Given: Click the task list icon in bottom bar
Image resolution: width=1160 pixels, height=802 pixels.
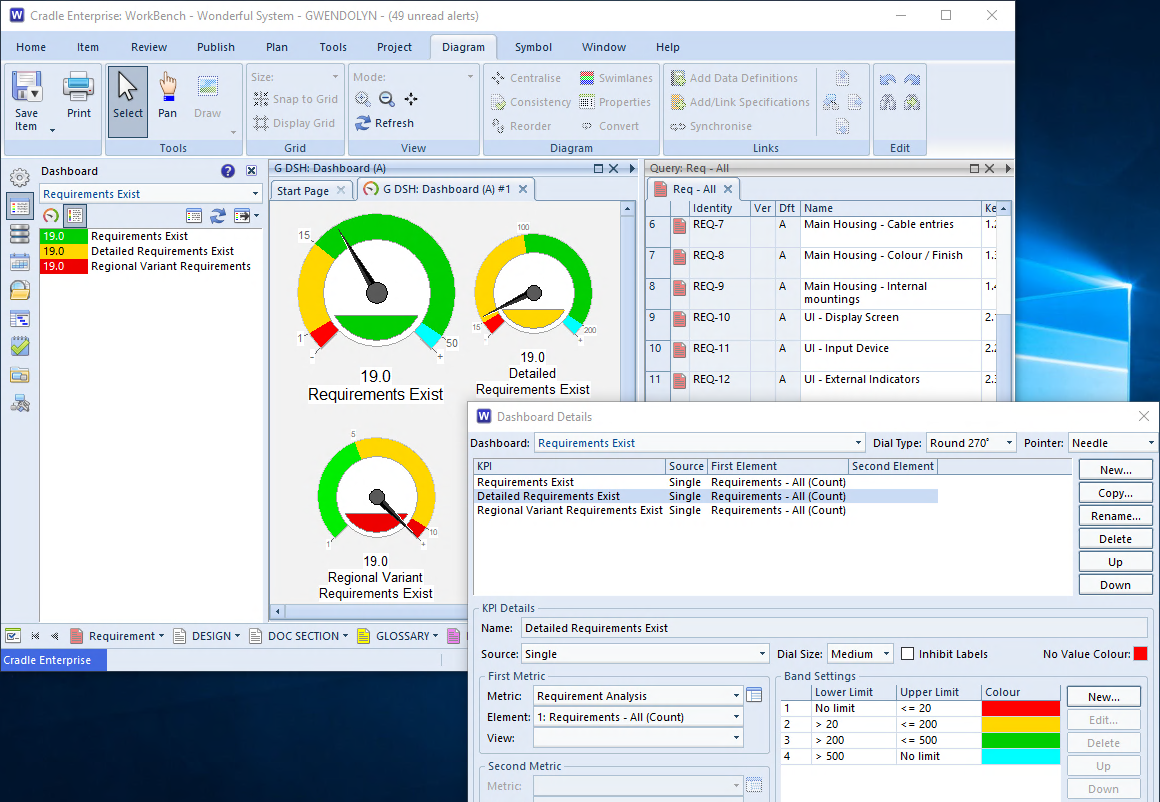Looking at the screenshot, I should point(13,636).
